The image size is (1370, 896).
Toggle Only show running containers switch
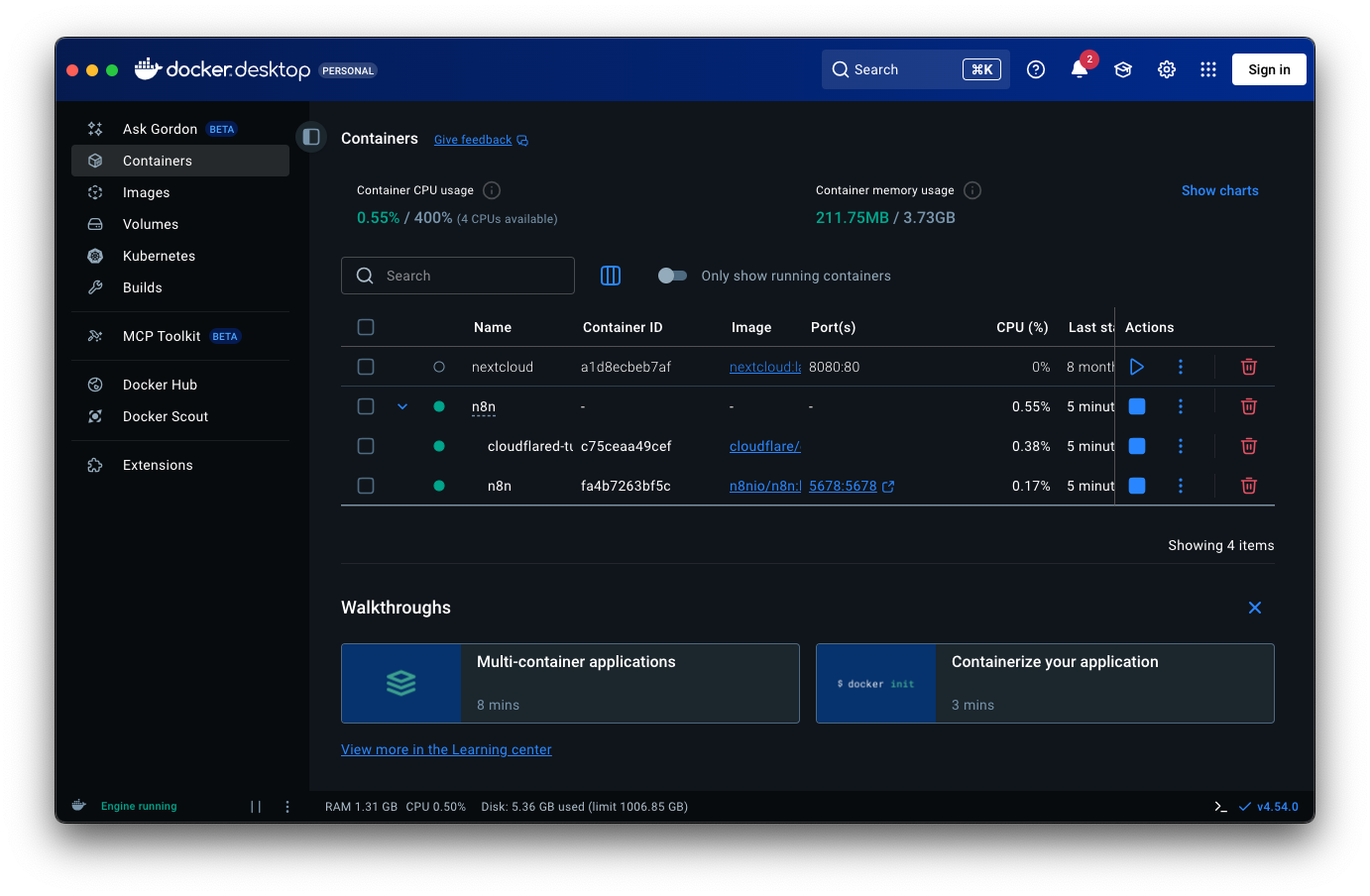(672, 276)
